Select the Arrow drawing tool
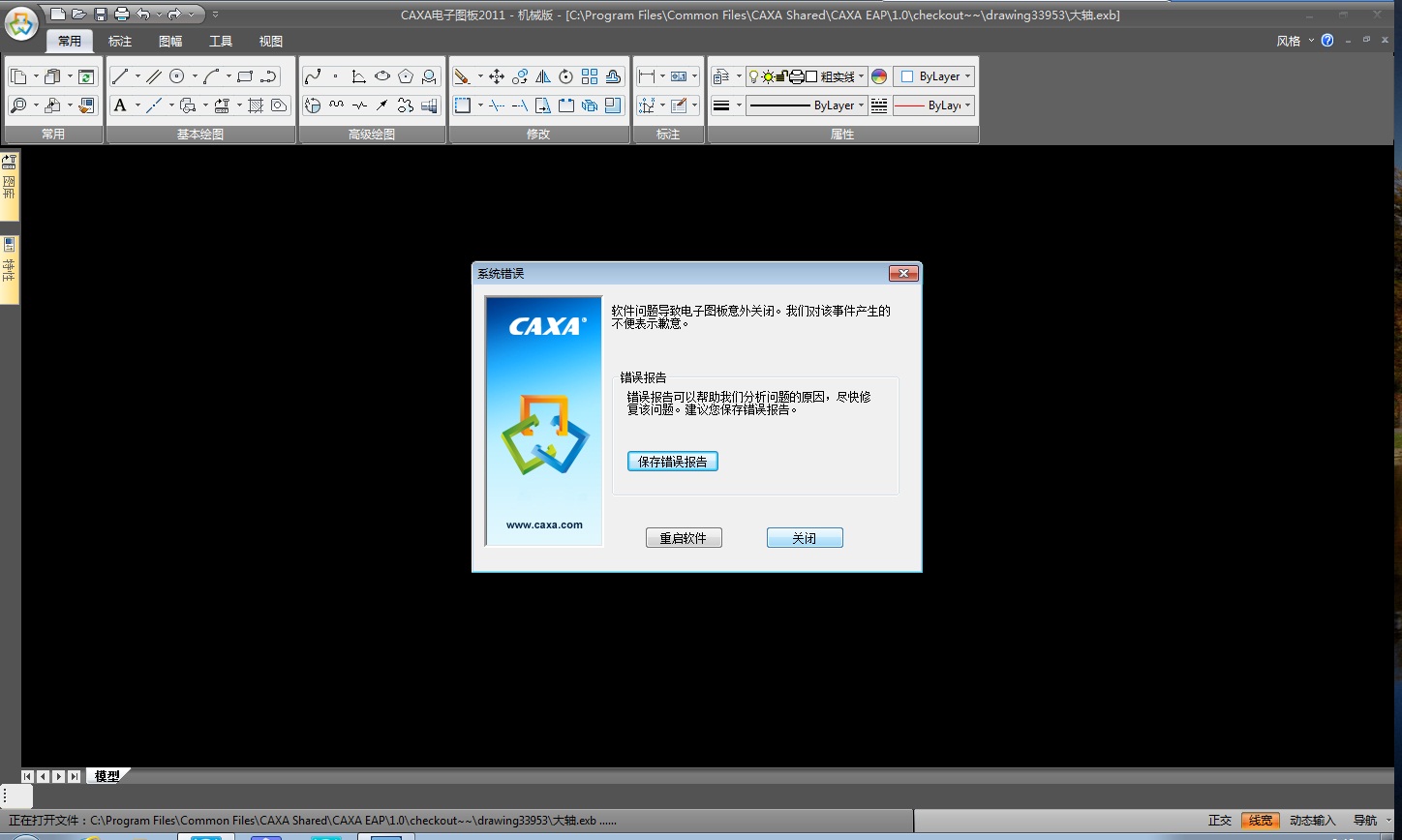 click(x=382, y=105)
